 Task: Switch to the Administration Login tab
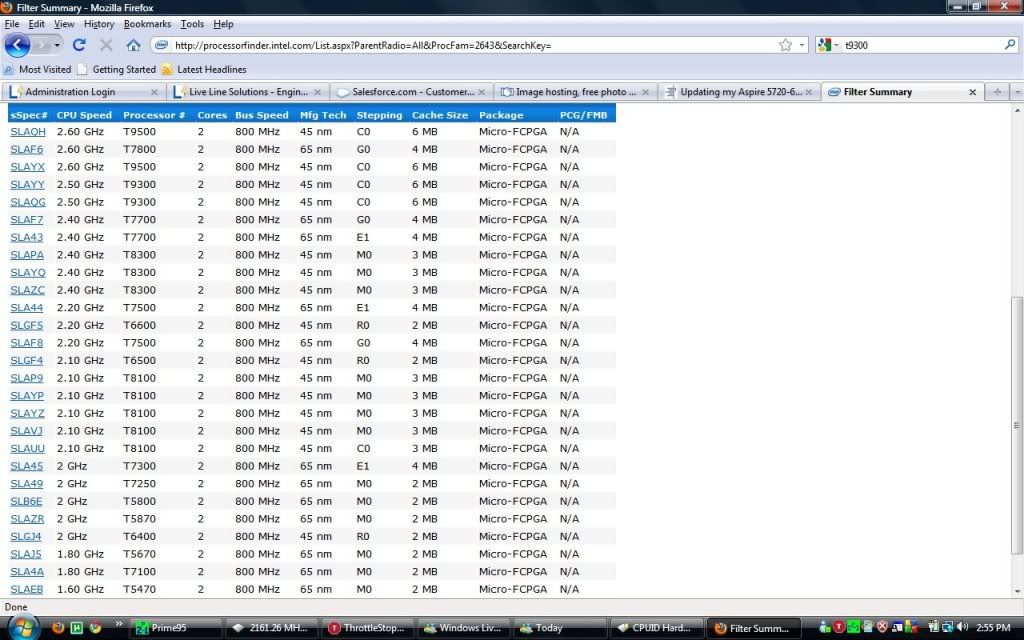click(x=84, y=92)
